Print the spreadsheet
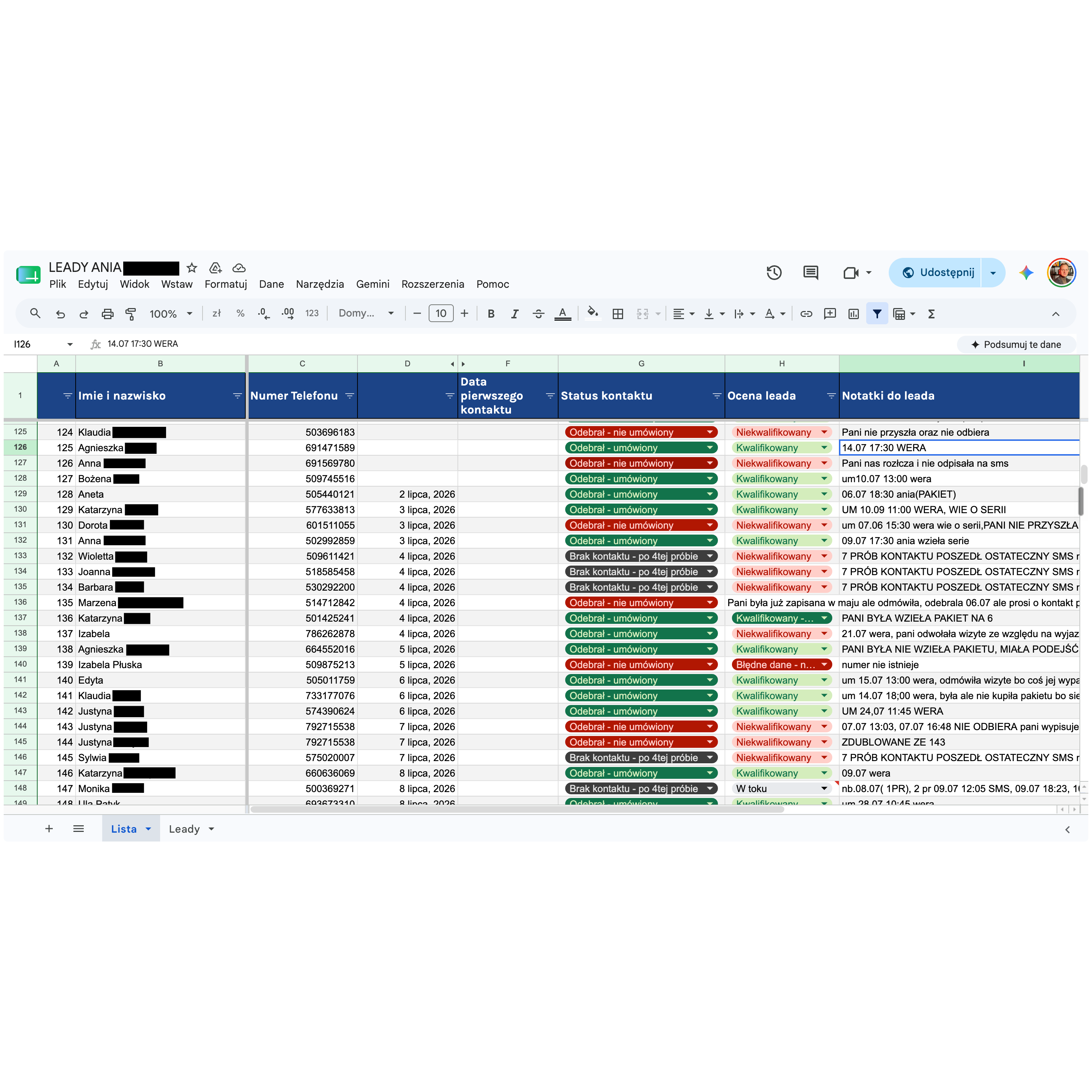1092x1092 pixels. click(107, 314)
